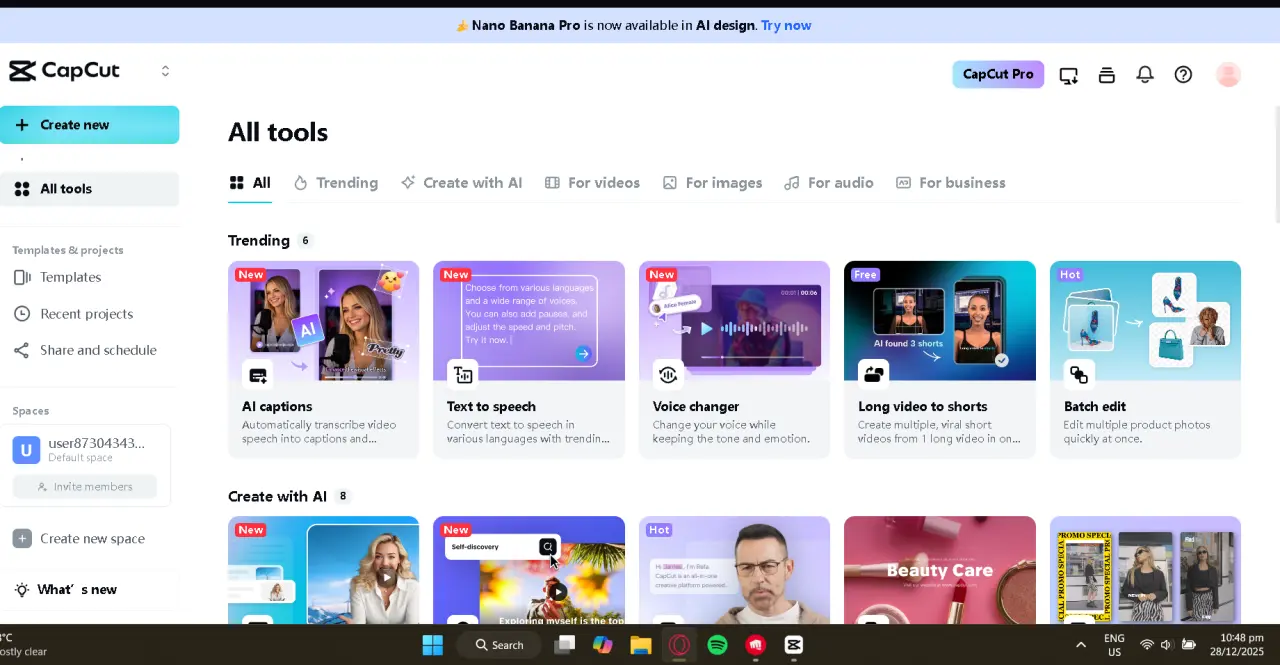Click the Recent projects clock icon
The height and width of the screenshot is (665, 1280).
(x=22, y=314)
